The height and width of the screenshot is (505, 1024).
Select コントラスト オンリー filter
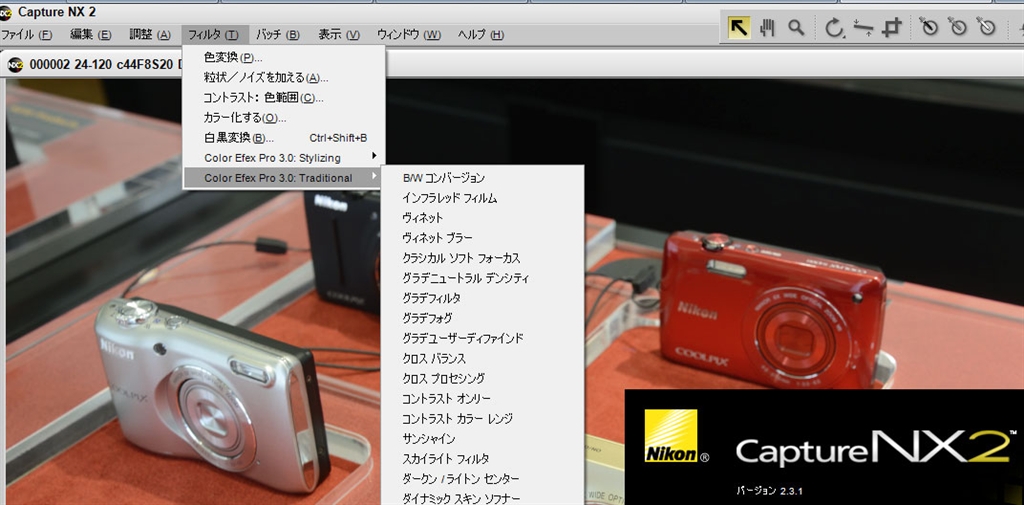pos(483,399)
